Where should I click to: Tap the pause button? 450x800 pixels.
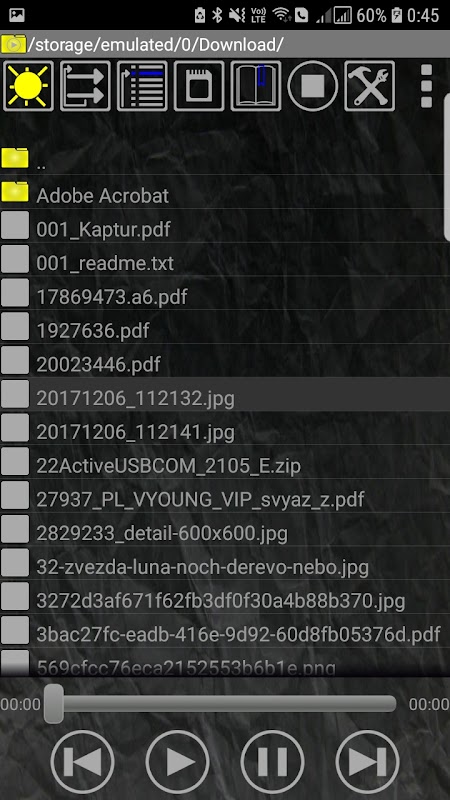click(x=272, y=762)
